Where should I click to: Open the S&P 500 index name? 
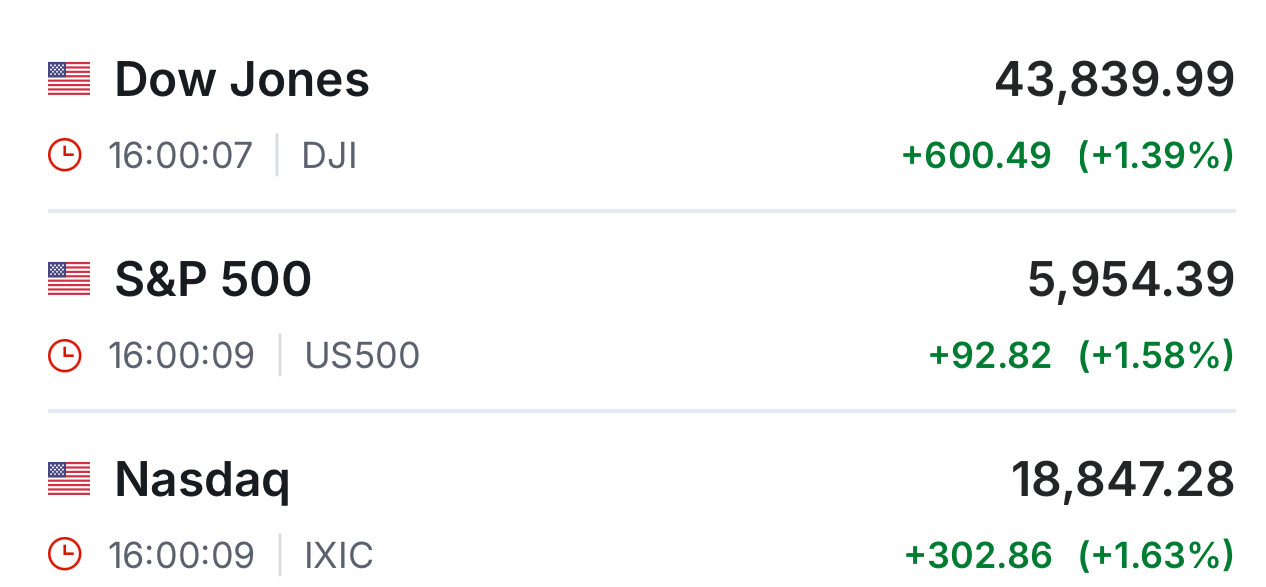point(213,279)
